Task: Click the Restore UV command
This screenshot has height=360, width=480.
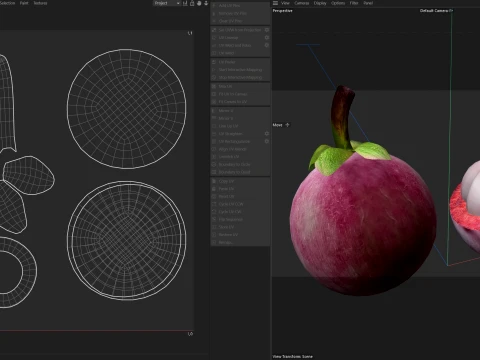Action: pyautogui.click(x=228, y=235)
